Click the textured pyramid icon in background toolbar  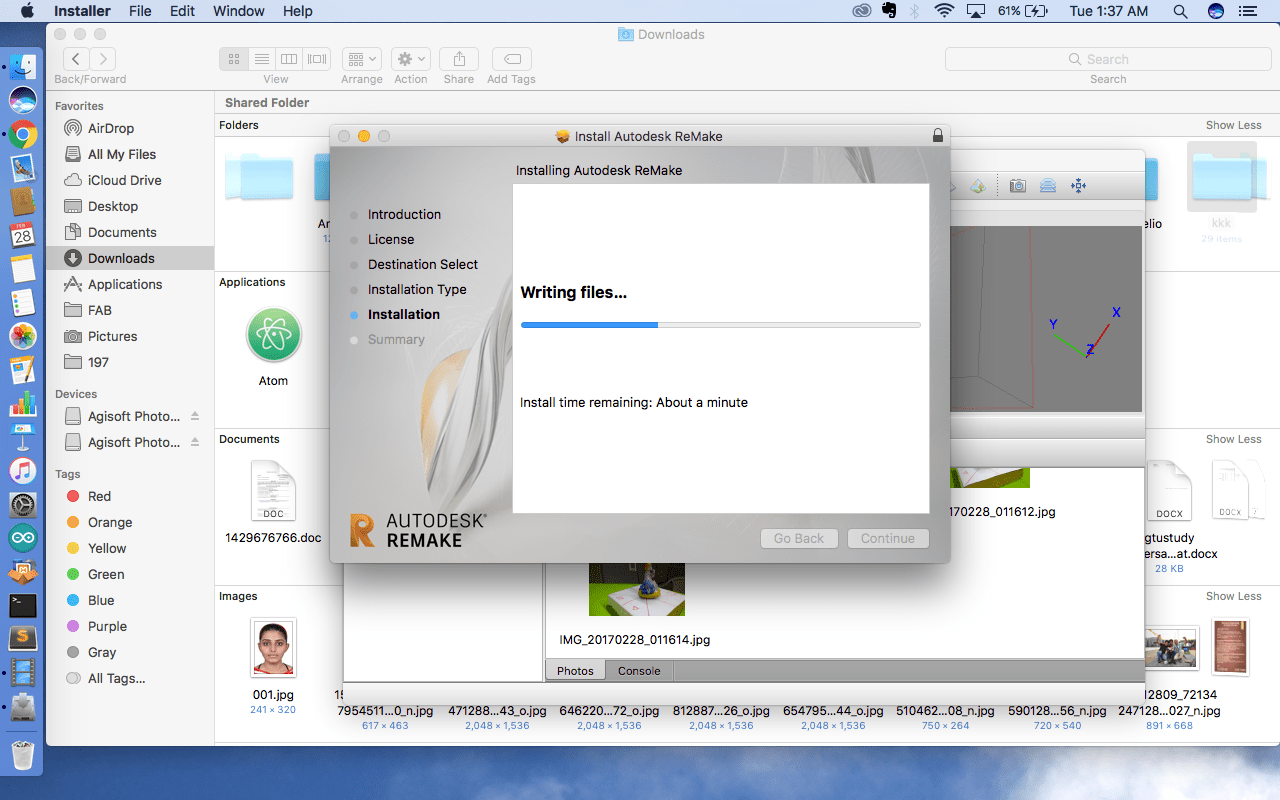tap(977, 186)
